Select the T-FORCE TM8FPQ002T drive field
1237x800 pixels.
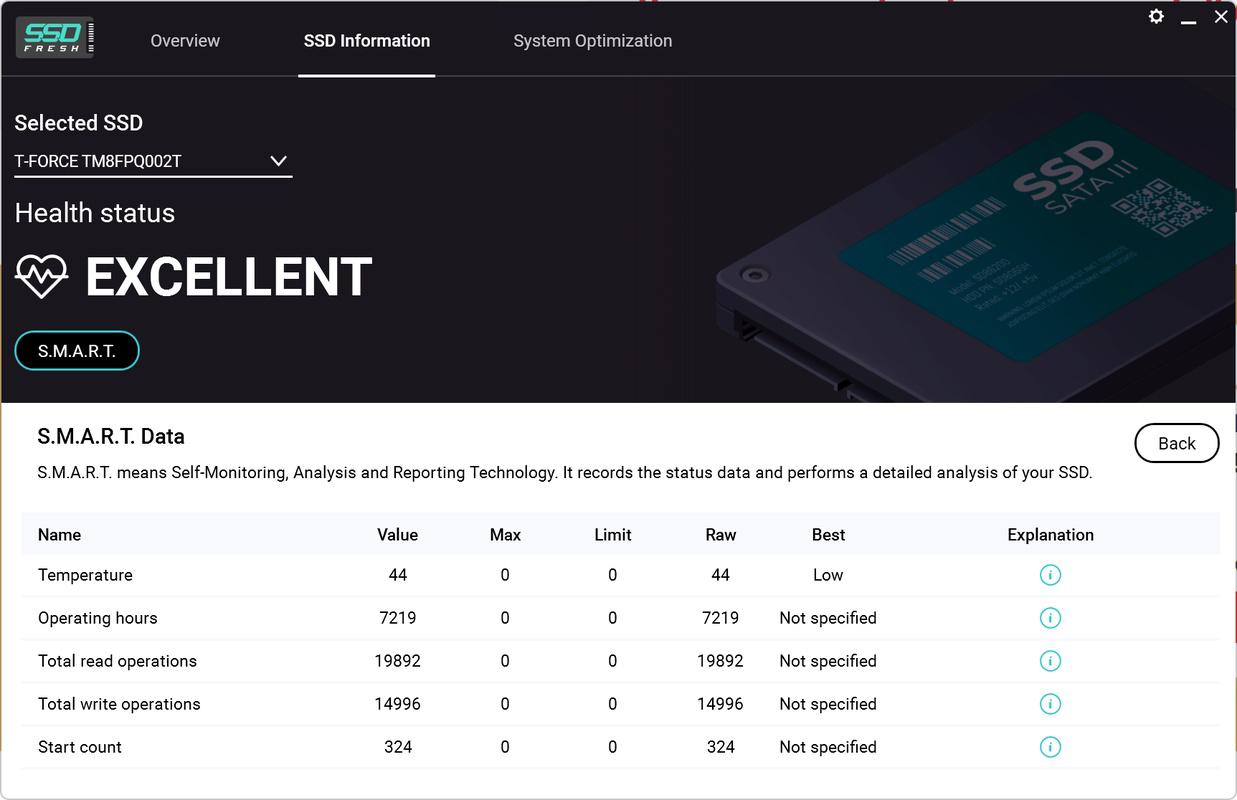(x=153, y=162)
